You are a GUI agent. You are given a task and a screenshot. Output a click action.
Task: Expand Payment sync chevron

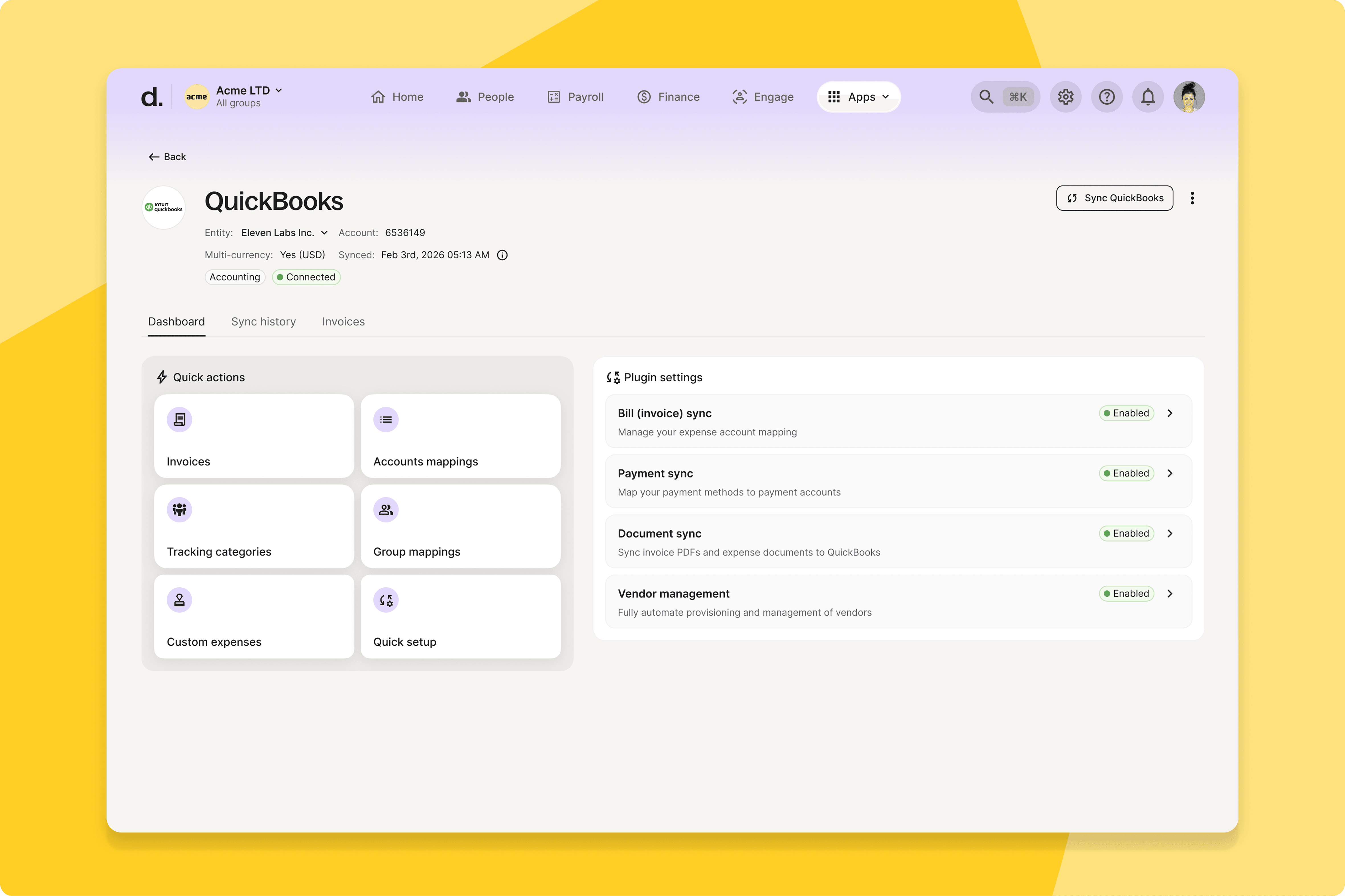[x=1170, y=473]
